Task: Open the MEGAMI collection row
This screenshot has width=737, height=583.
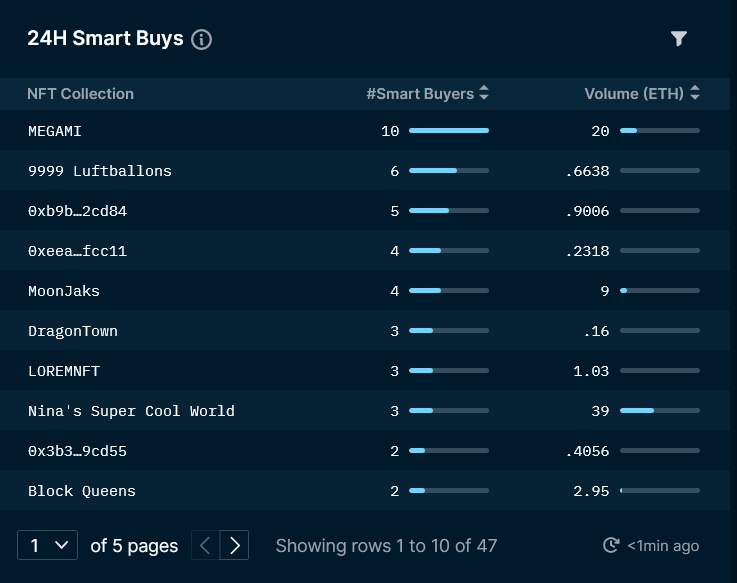Action: tap(365, 131)
